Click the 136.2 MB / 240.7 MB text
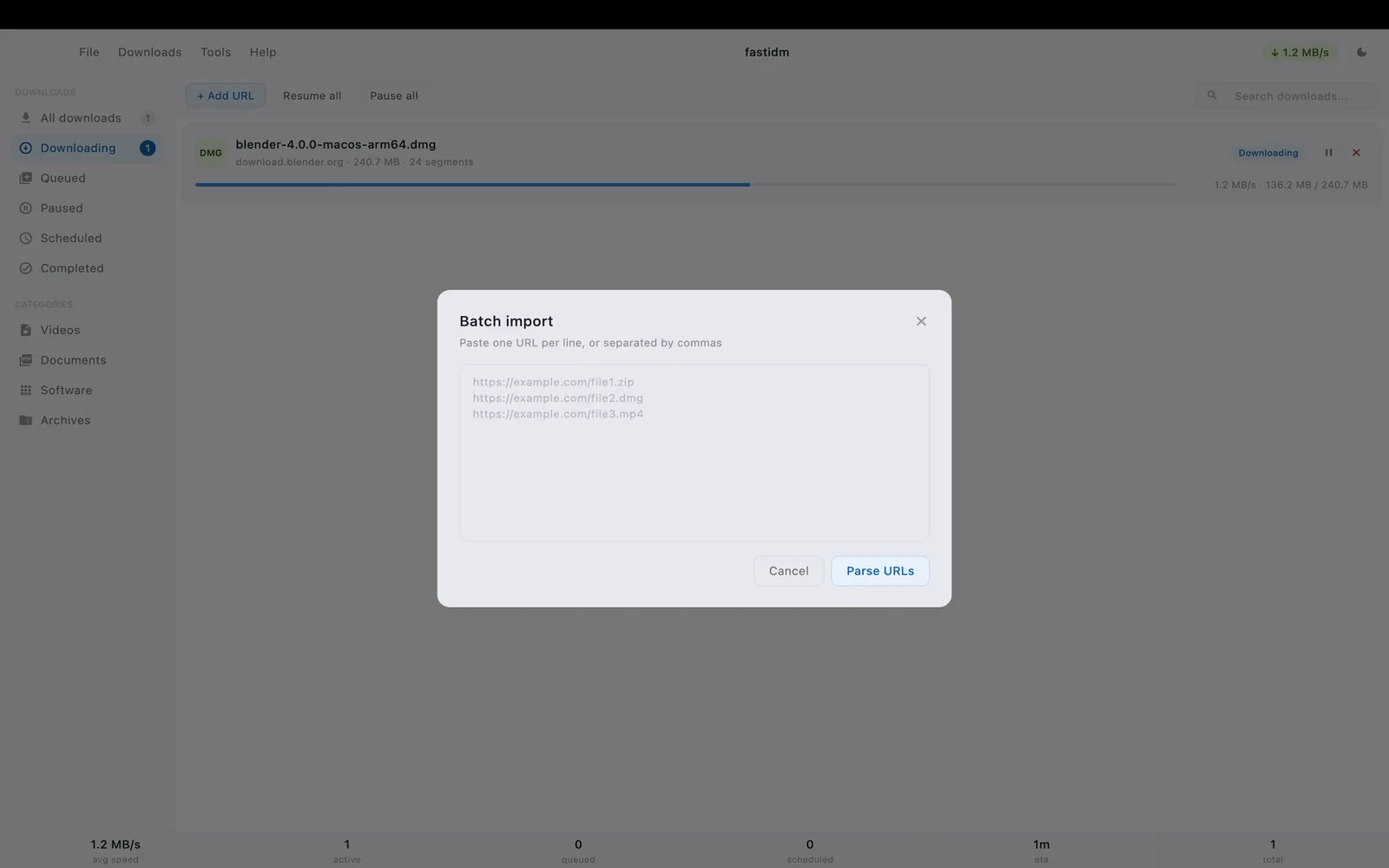This screenshot has width=1389, height=868. (1316, 185)
